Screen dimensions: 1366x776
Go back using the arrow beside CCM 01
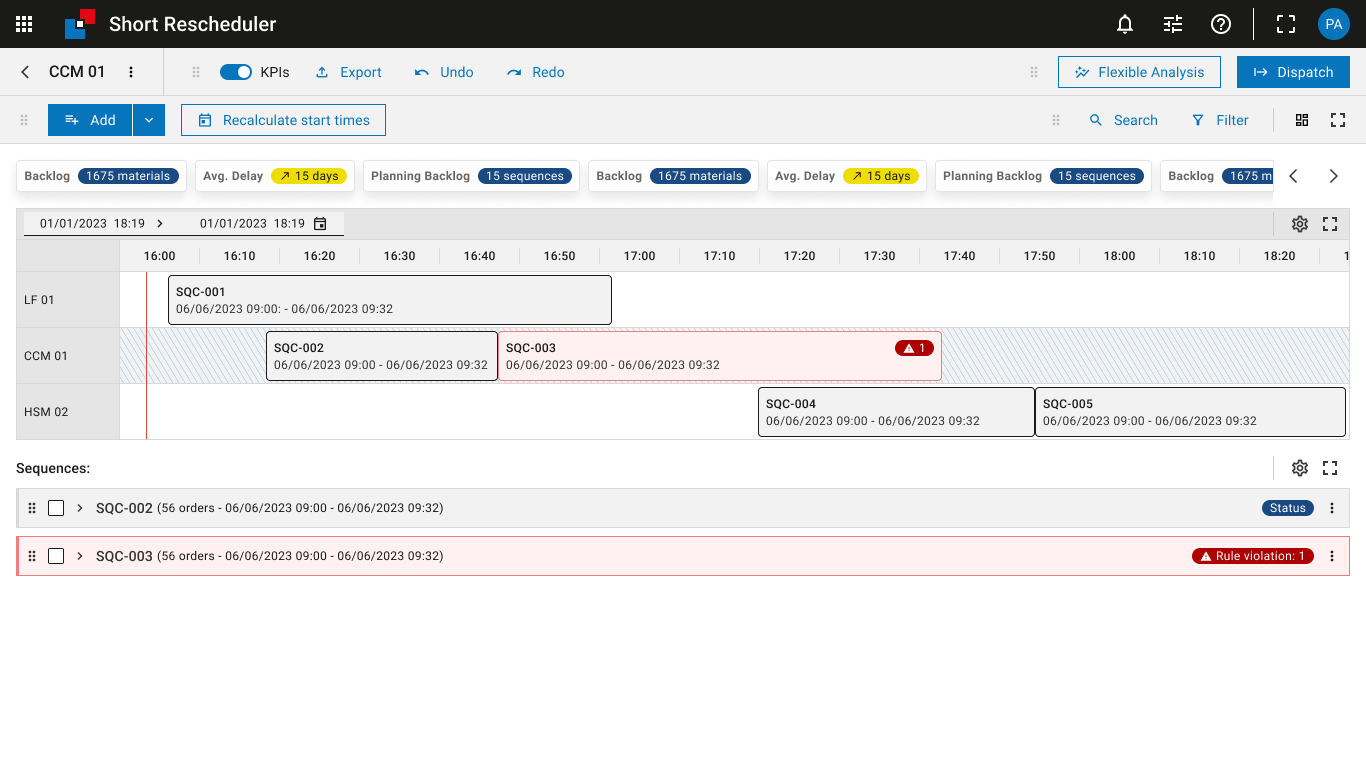point(26,72)
